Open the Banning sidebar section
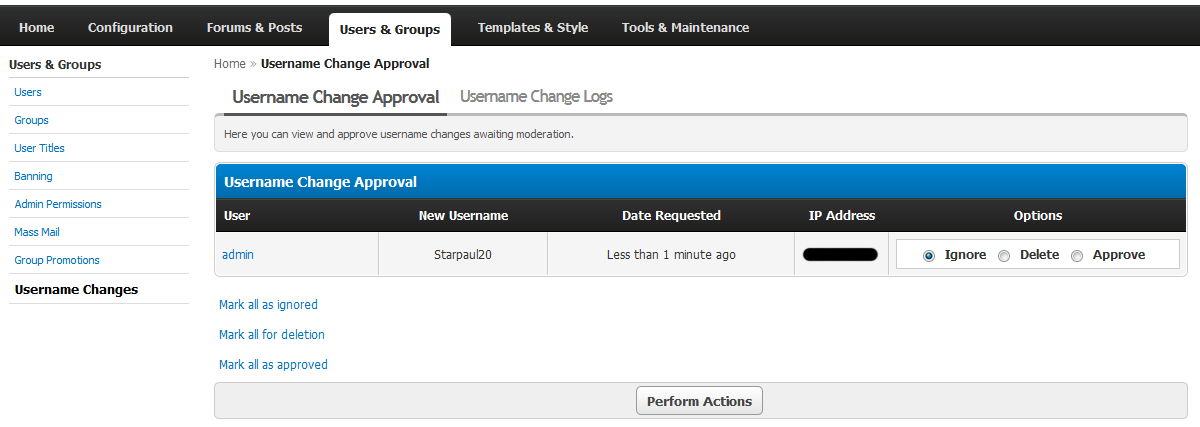Image resolution: width=1200 pixels, height=427 pixels. [34, 176]
